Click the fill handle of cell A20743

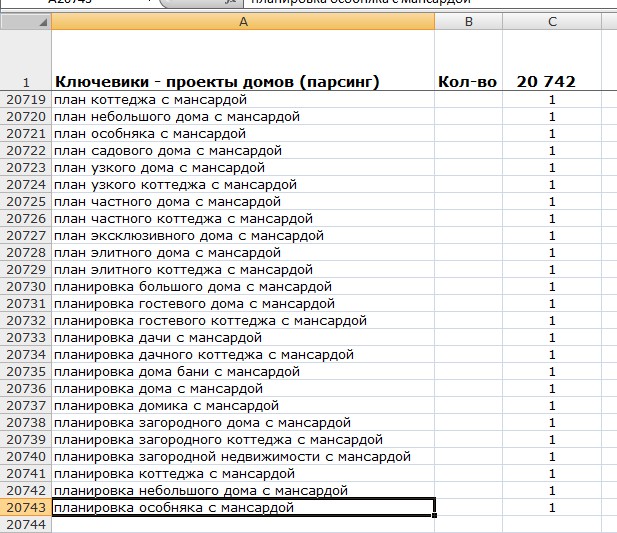coord(434,515)
